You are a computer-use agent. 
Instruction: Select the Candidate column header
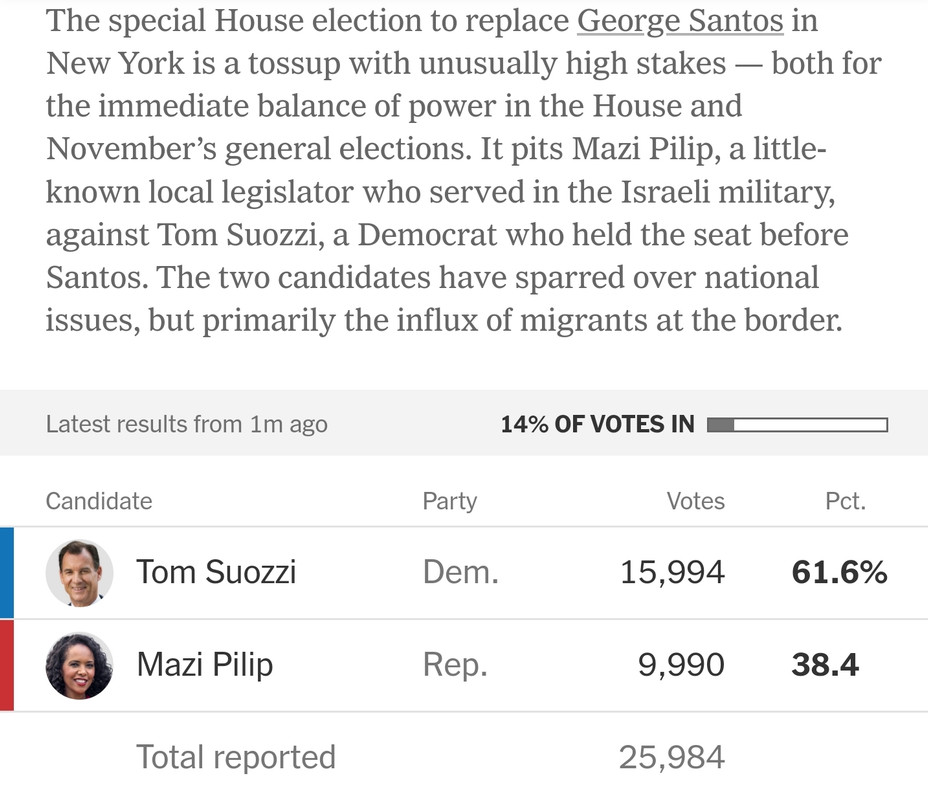99,501
